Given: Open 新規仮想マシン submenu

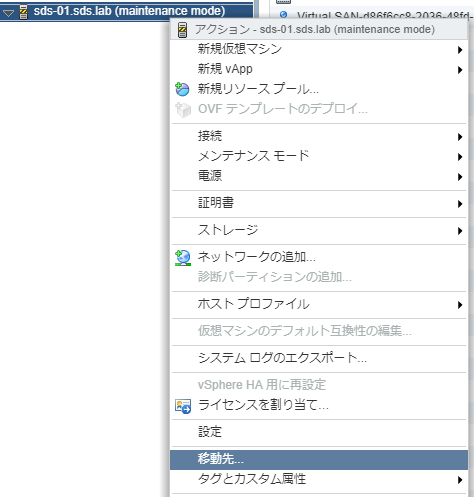Looking at the screenshot, I should (319, 49).
